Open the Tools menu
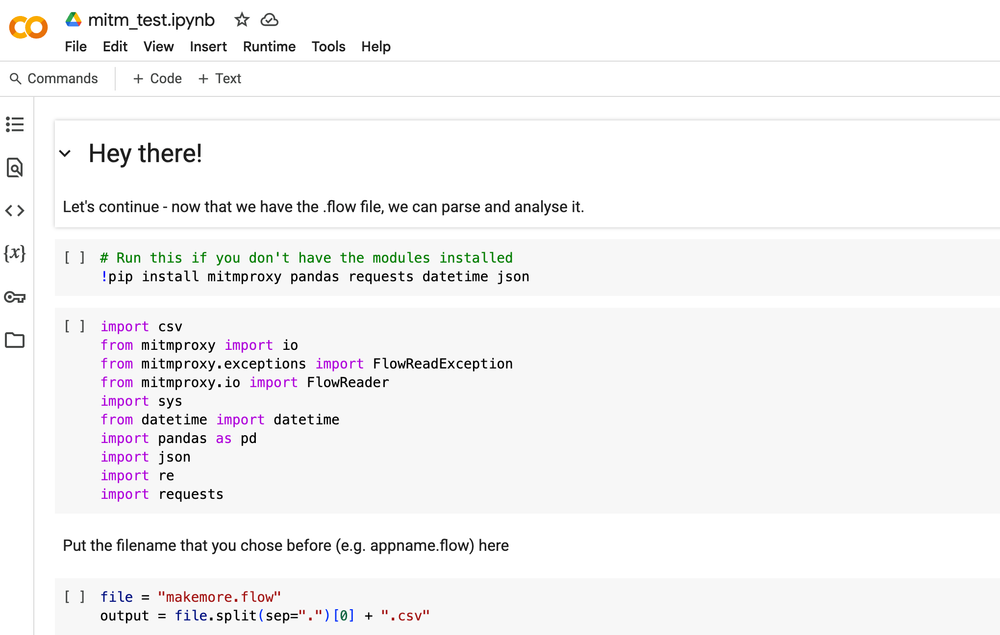This screenshot has width=1000, height=635. coord(328,47)
